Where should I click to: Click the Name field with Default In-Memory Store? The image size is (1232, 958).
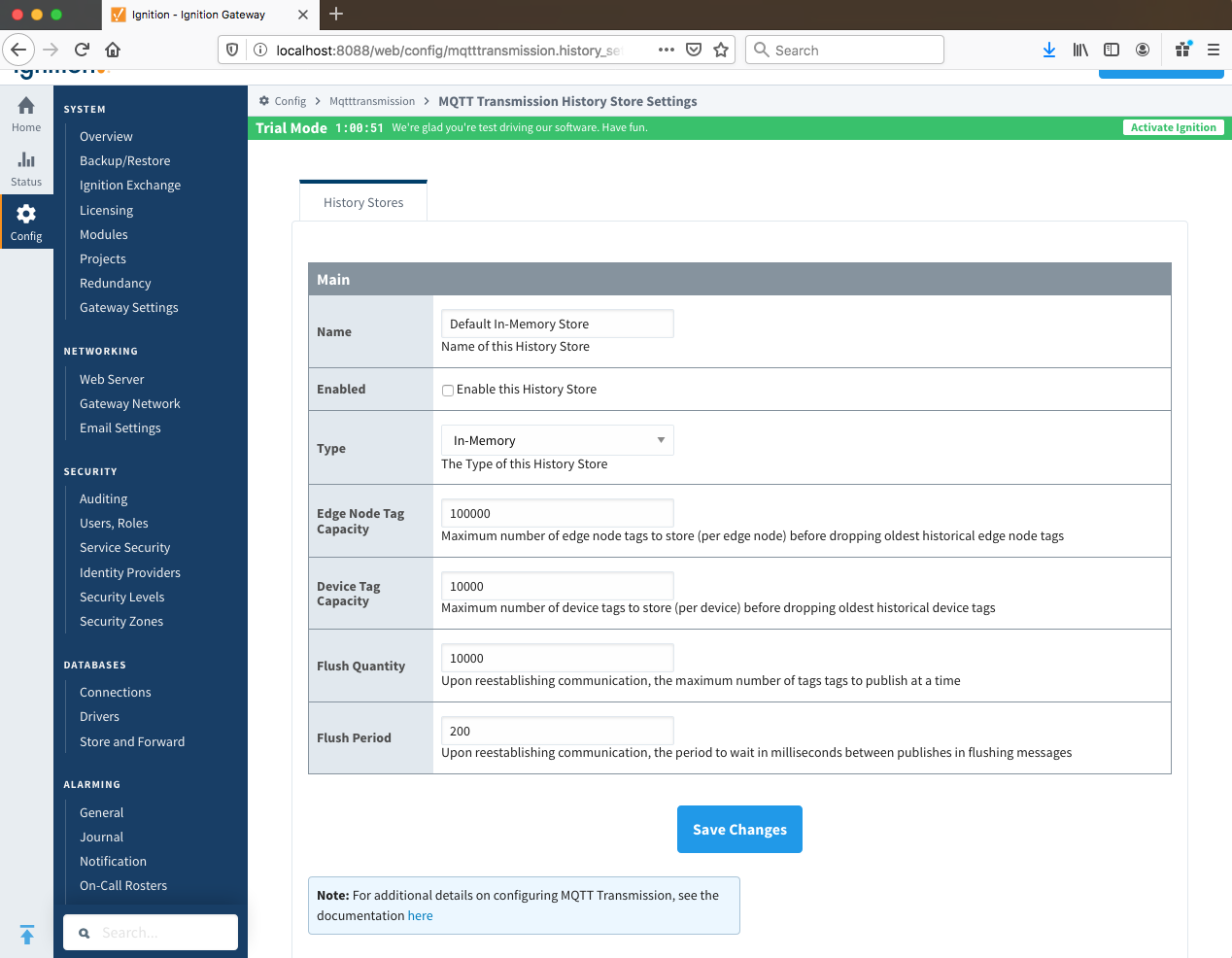558,324
